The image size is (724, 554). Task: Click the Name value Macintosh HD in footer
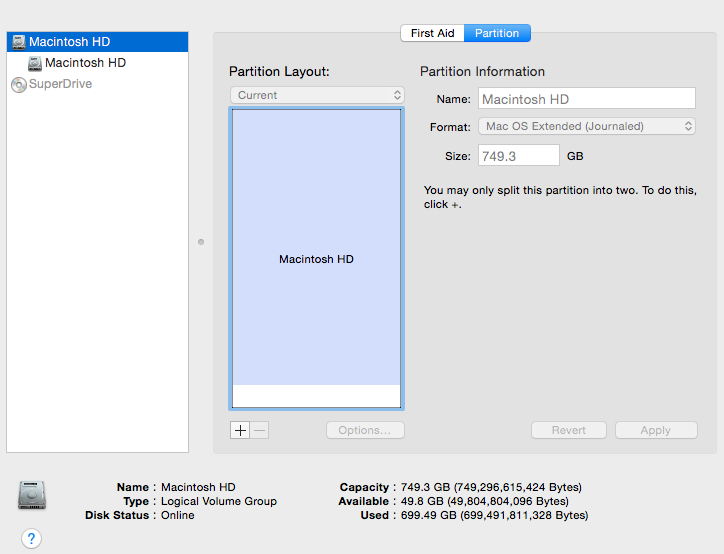(198, 488)
